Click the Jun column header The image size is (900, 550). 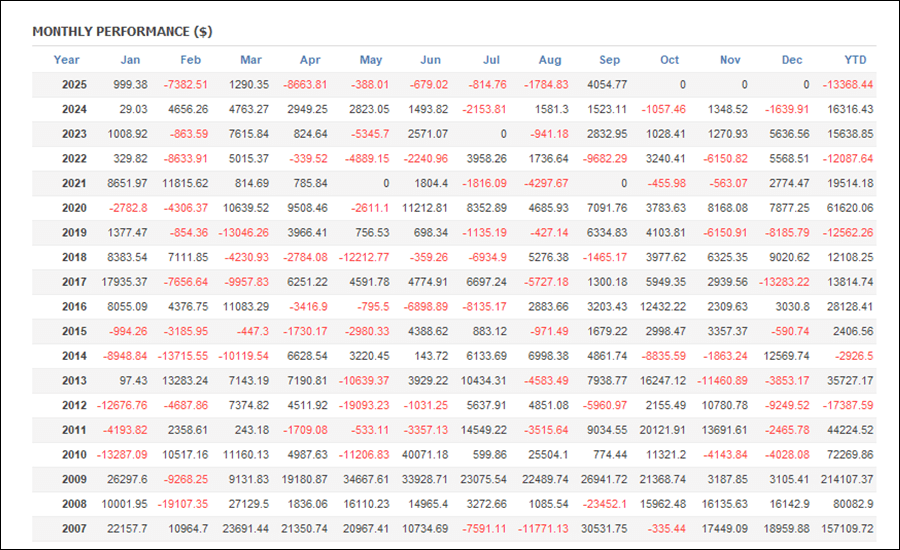point(431,60)
